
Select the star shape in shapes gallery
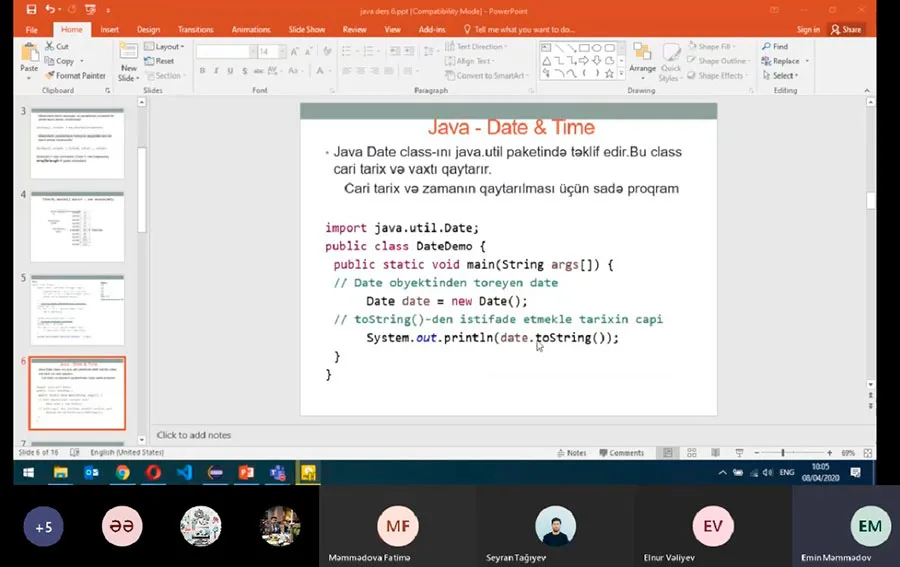(x=610, y=73)
